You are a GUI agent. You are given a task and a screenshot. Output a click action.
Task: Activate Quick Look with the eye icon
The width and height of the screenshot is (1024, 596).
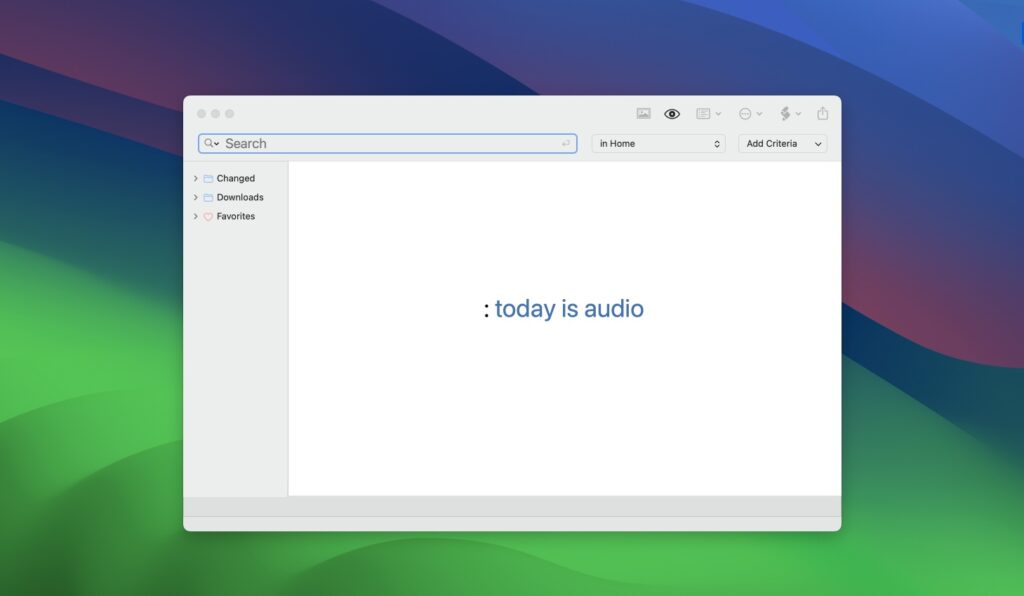(x=672, y=113)
